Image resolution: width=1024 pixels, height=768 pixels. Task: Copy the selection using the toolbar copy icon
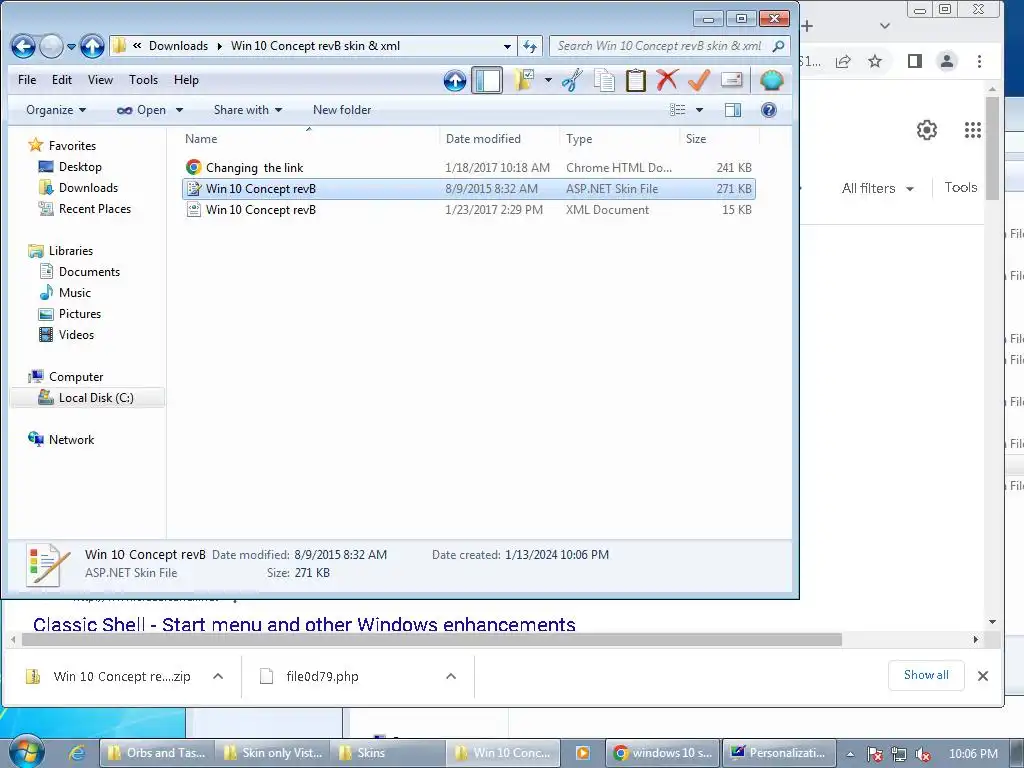pyautogui.click(x=604, y=80)
